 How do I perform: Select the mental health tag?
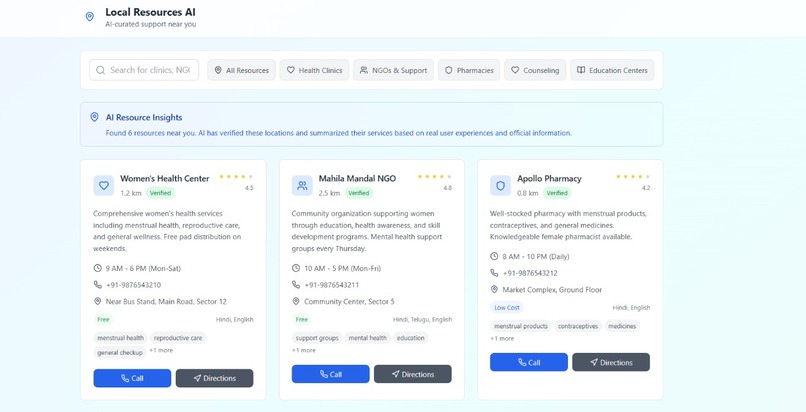click(368, 338)
